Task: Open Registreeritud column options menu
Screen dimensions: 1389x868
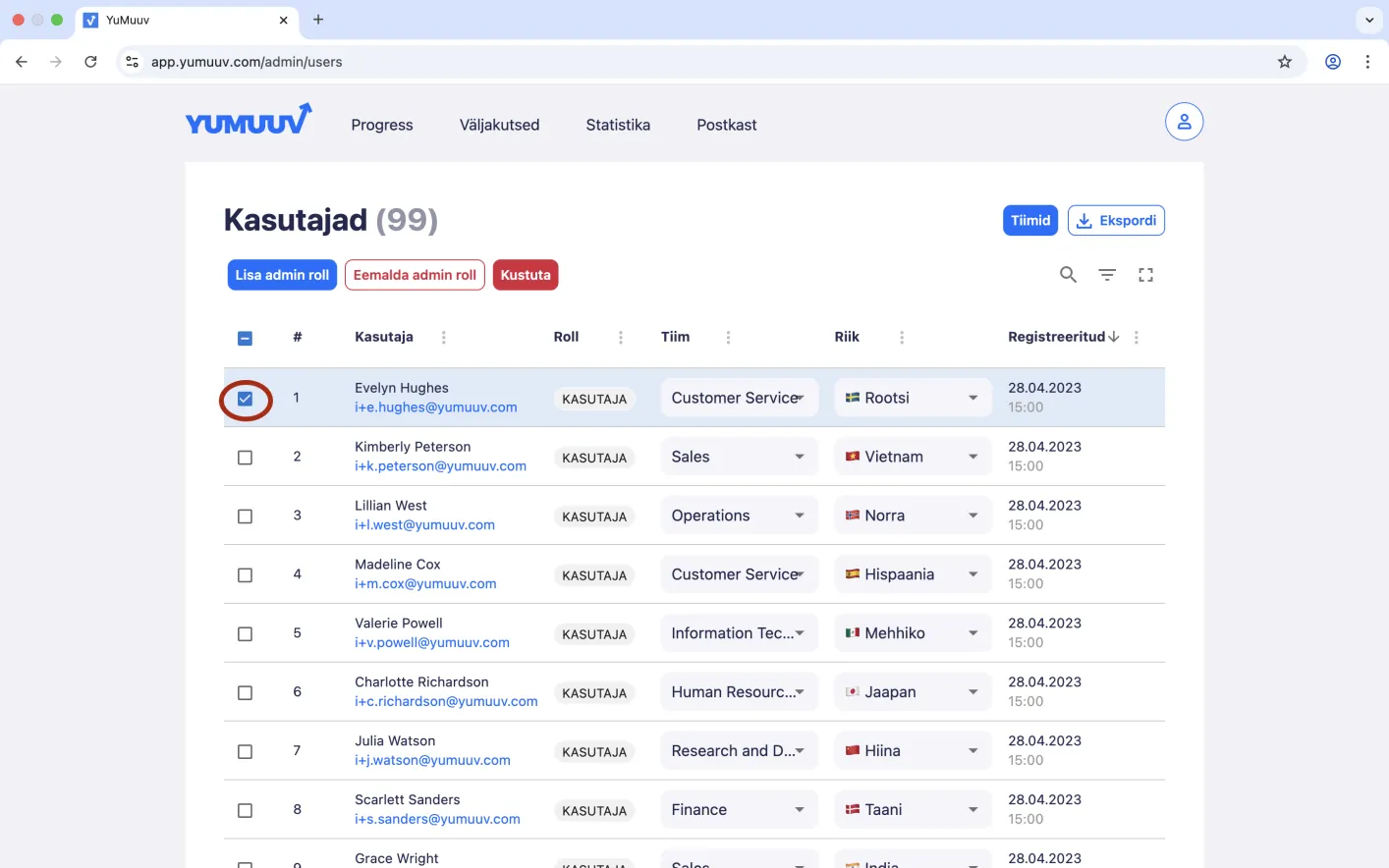Action: (1137, 338)
